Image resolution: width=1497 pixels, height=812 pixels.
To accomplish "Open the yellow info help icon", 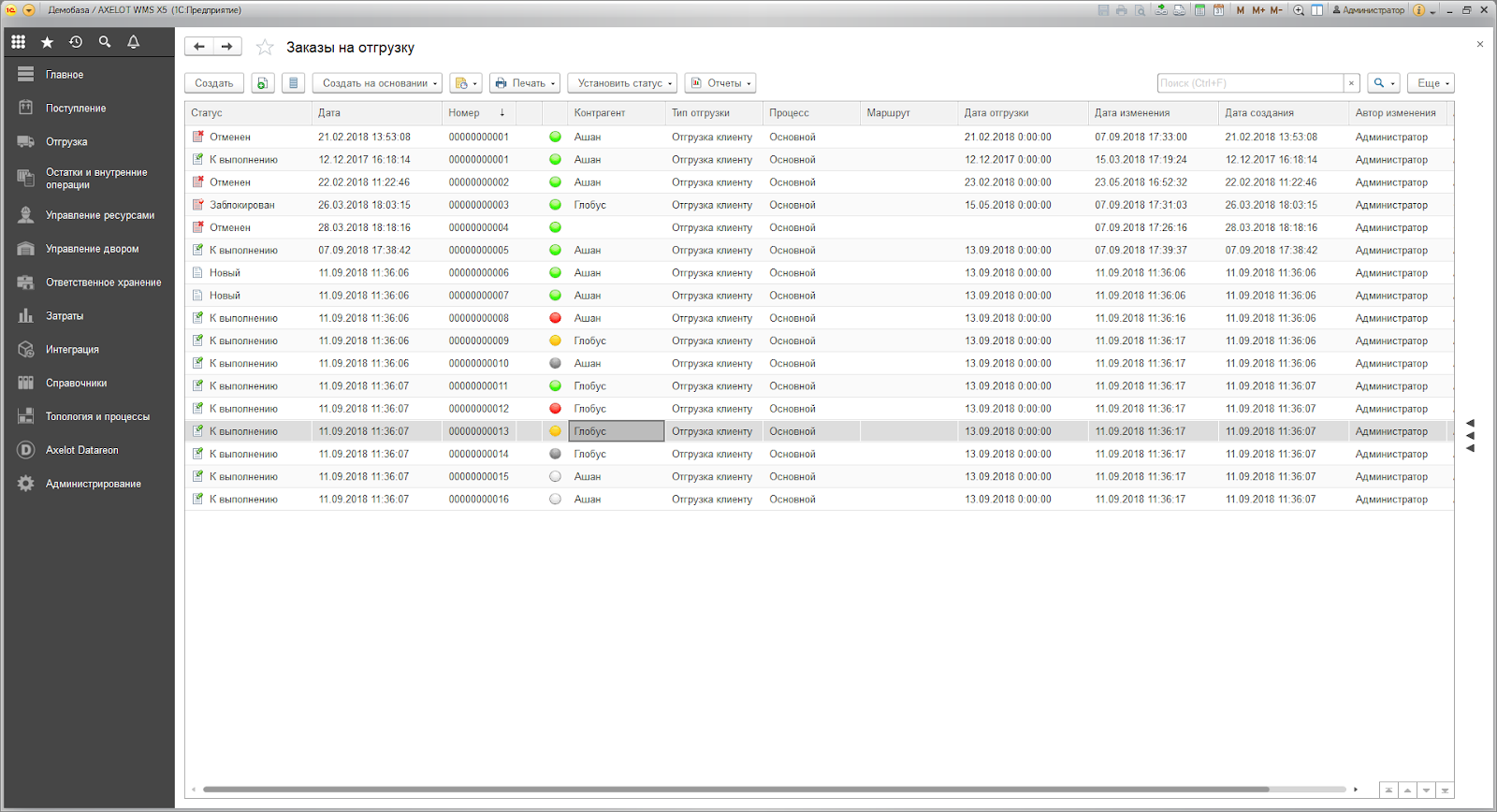I will point(1418,10).
